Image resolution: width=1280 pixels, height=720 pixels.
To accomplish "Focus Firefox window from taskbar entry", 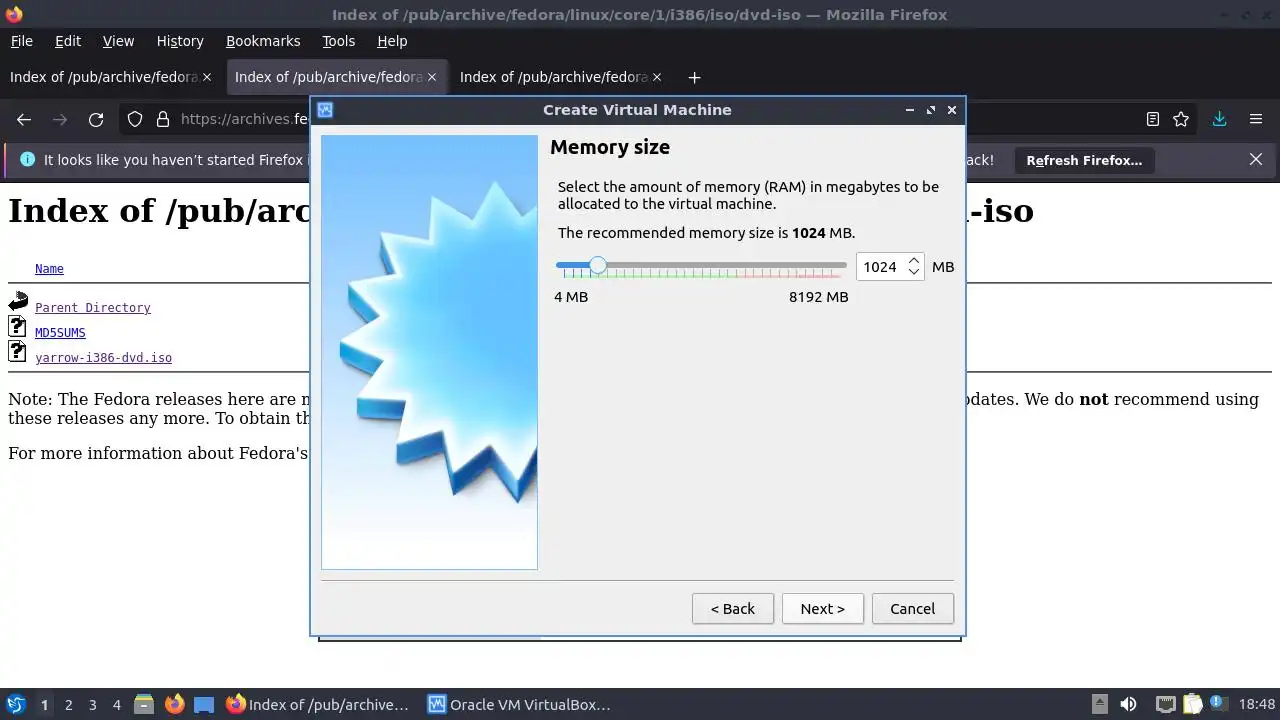I will (318, 704).
